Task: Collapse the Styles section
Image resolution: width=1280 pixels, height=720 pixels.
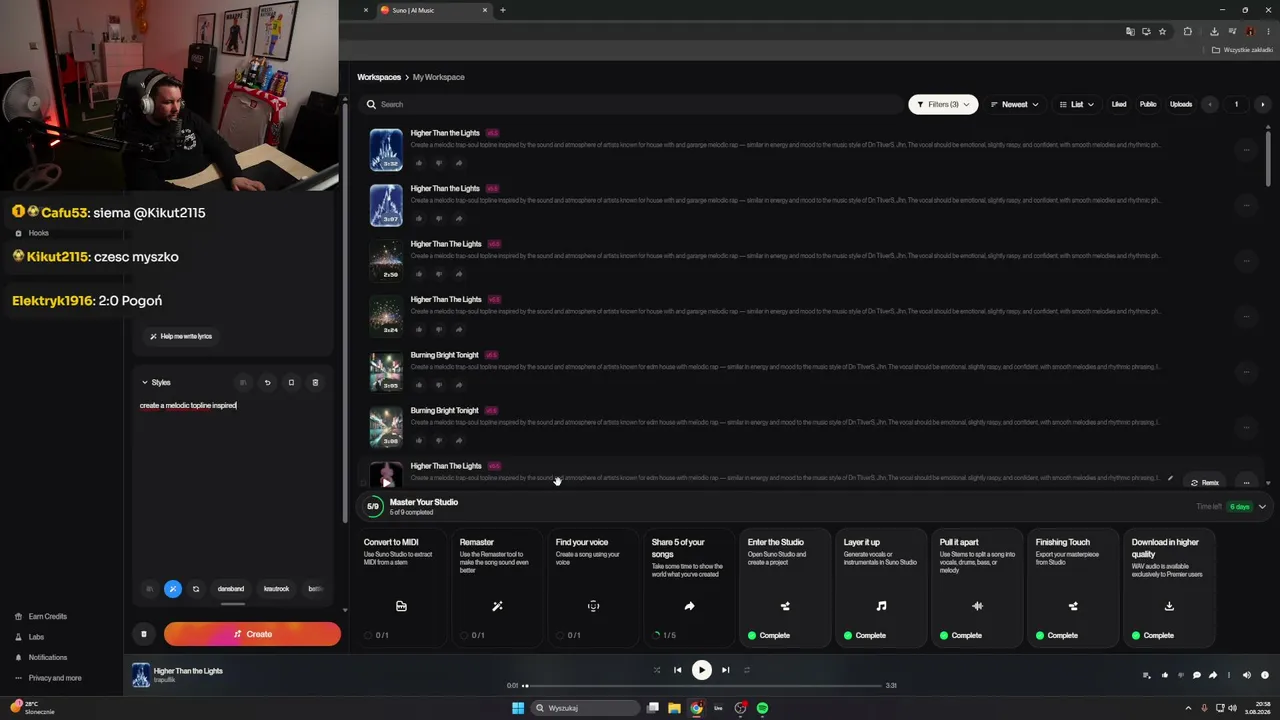Action: click(x=155, y=382)
